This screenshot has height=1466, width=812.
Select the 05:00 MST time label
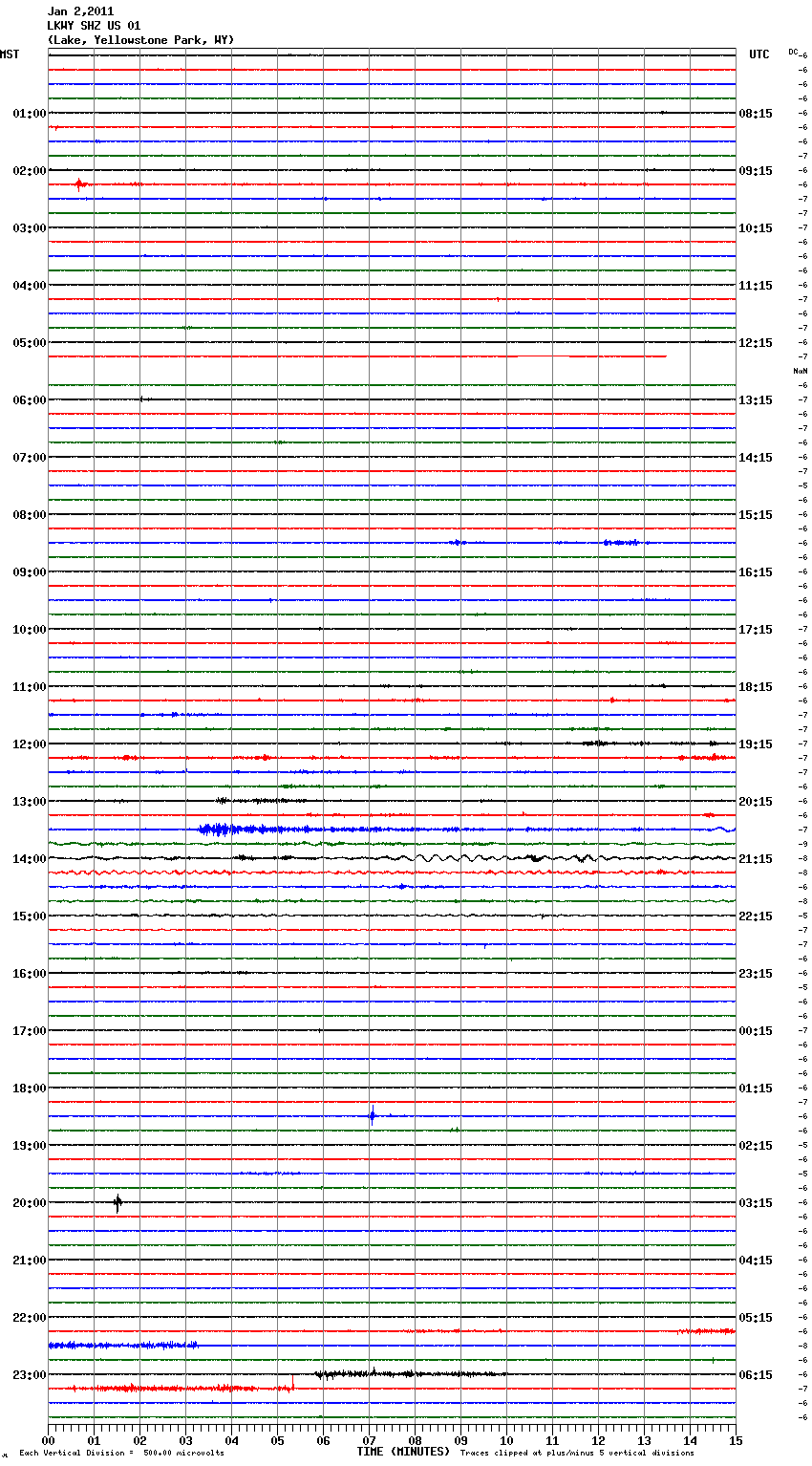pyautogui.click(x=30, y=342)
